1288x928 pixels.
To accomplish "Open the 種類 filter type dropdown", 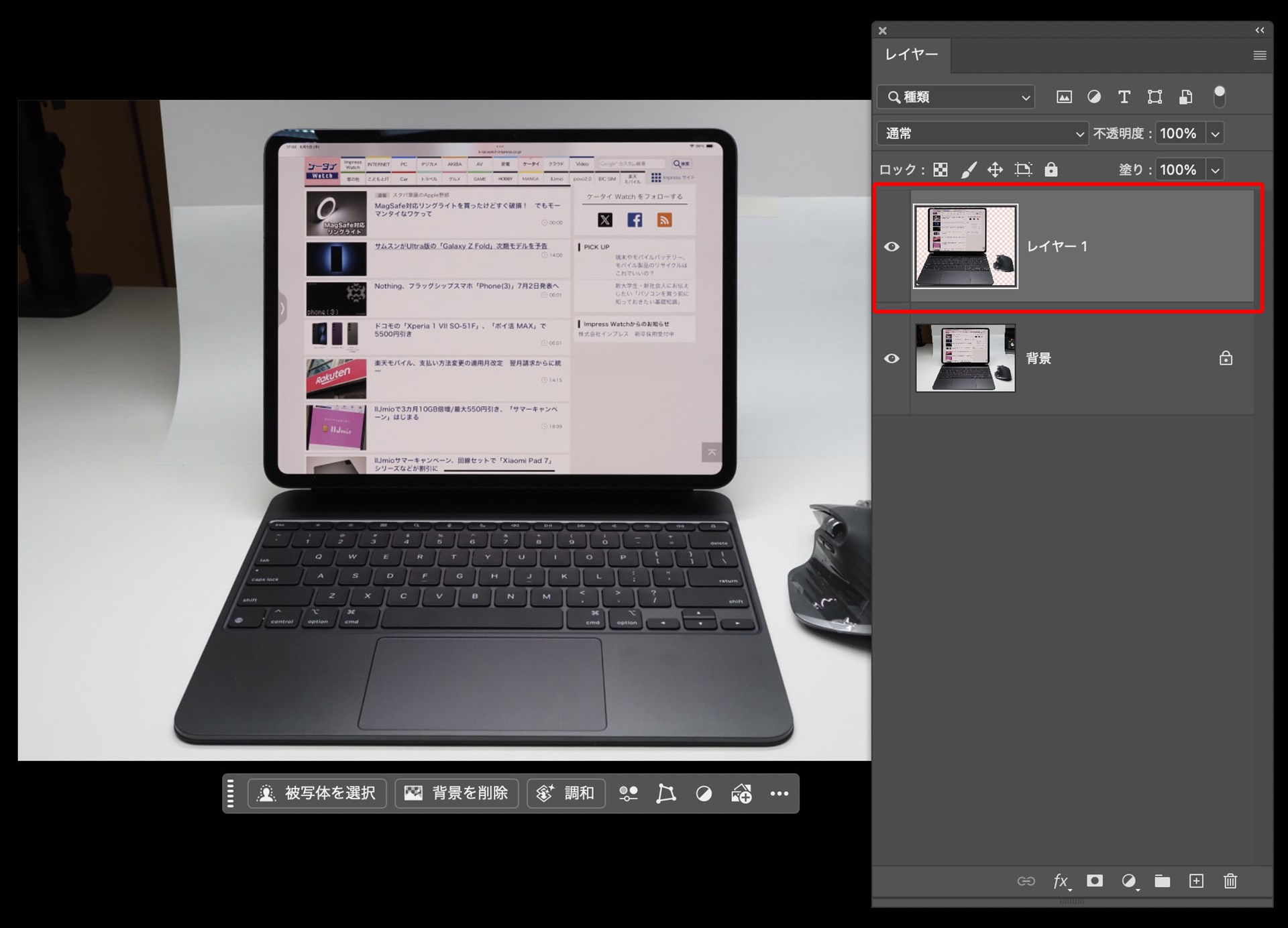I will (x=956, y=97).
